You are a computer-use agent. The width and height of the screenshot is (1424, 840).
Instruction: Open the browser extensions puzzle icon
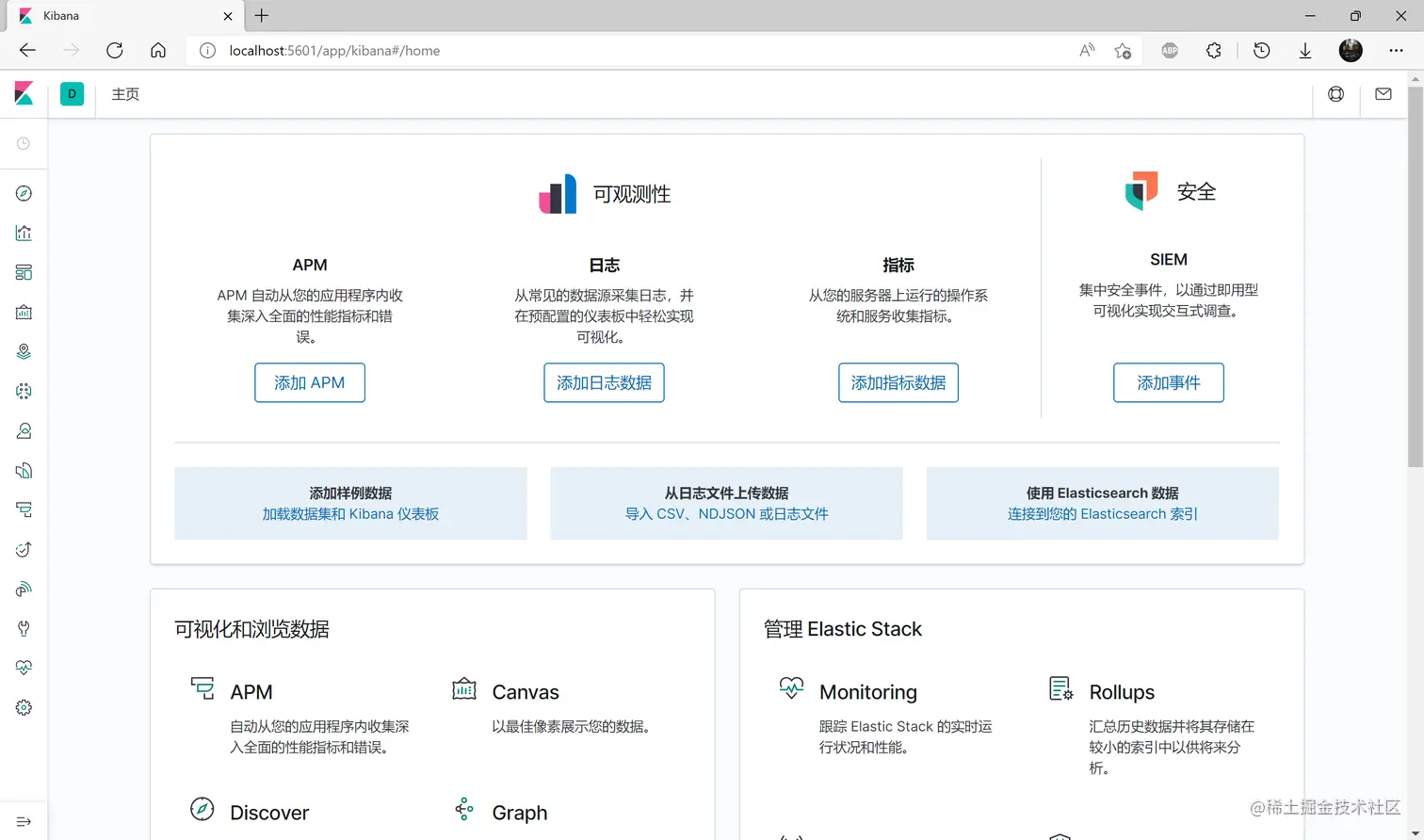pyautogui.click(x=1214, y=51)
